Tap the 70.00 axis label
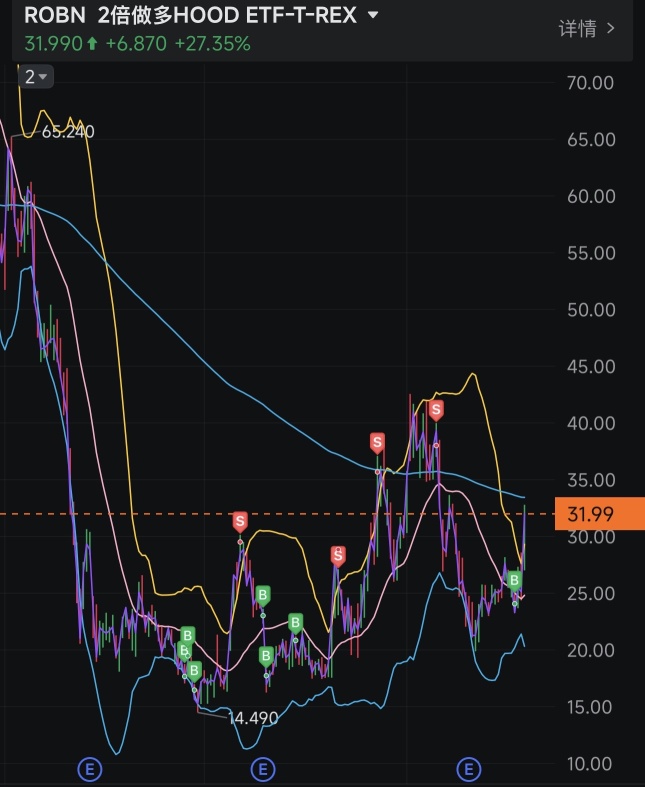This screenshot has height=787, width=645. pyautogui.click(x=590, y=83)
